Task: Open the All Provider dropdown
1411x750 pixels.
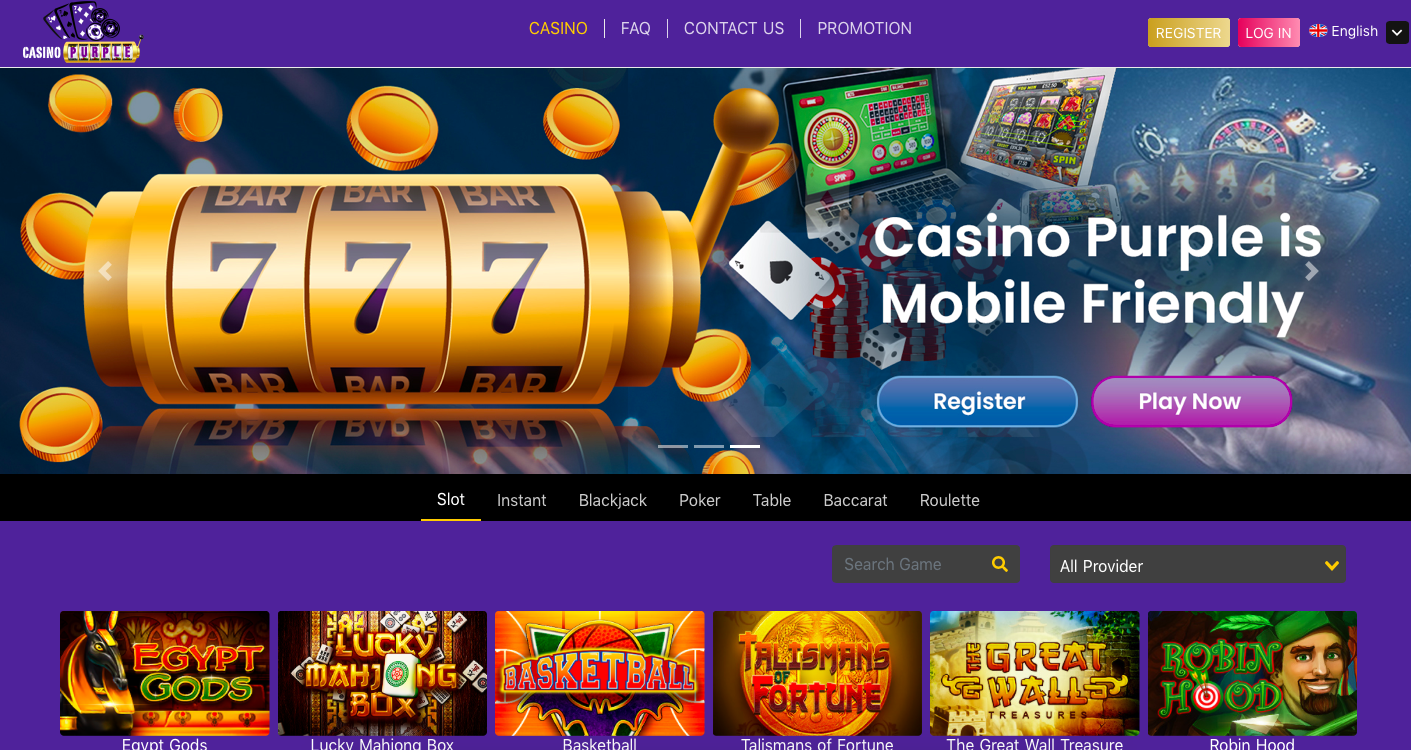Action: tap(1197, 565)
